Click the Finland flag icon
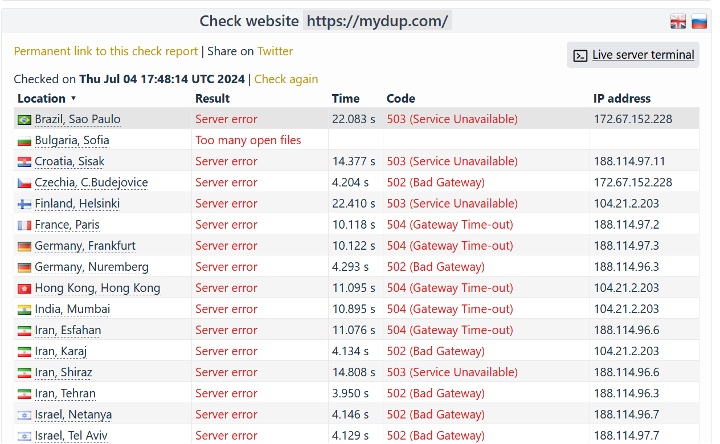The width and height of the screenshot is (720, 444). (24, 204)
